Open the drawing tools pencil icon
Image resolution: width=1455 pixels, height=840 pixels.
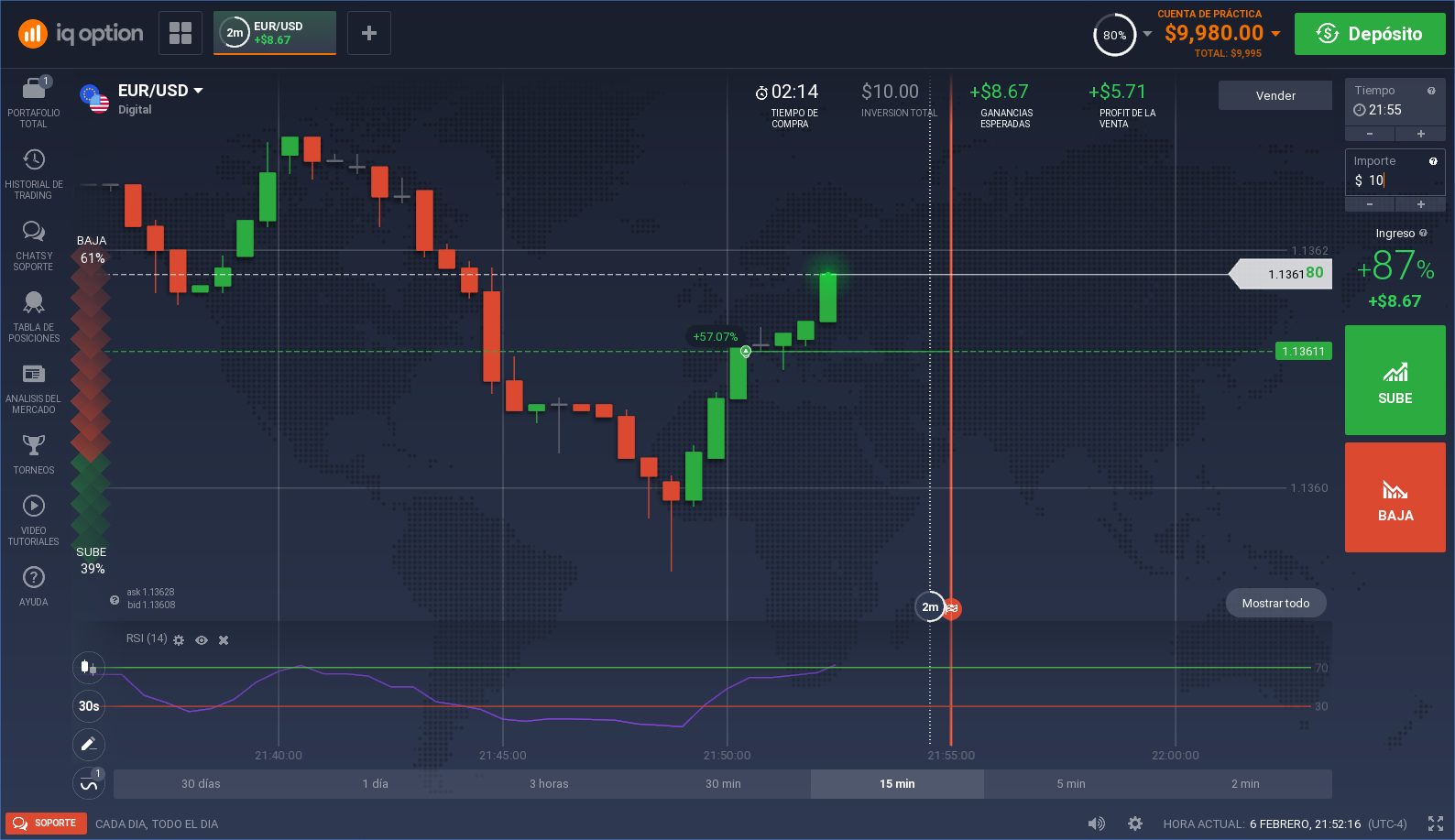[x=89, y=745]
